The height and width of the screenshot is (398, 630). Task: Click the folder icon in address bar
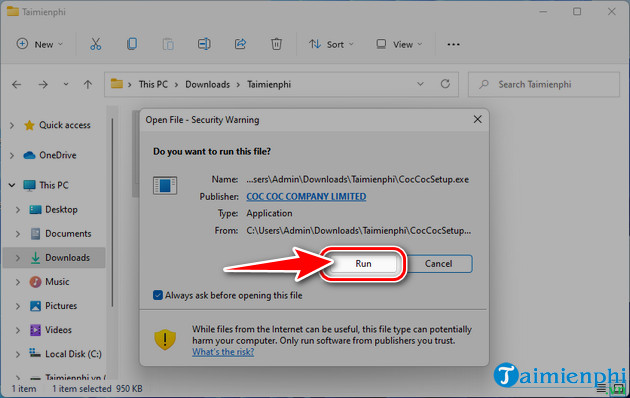(x=117, y=84)
